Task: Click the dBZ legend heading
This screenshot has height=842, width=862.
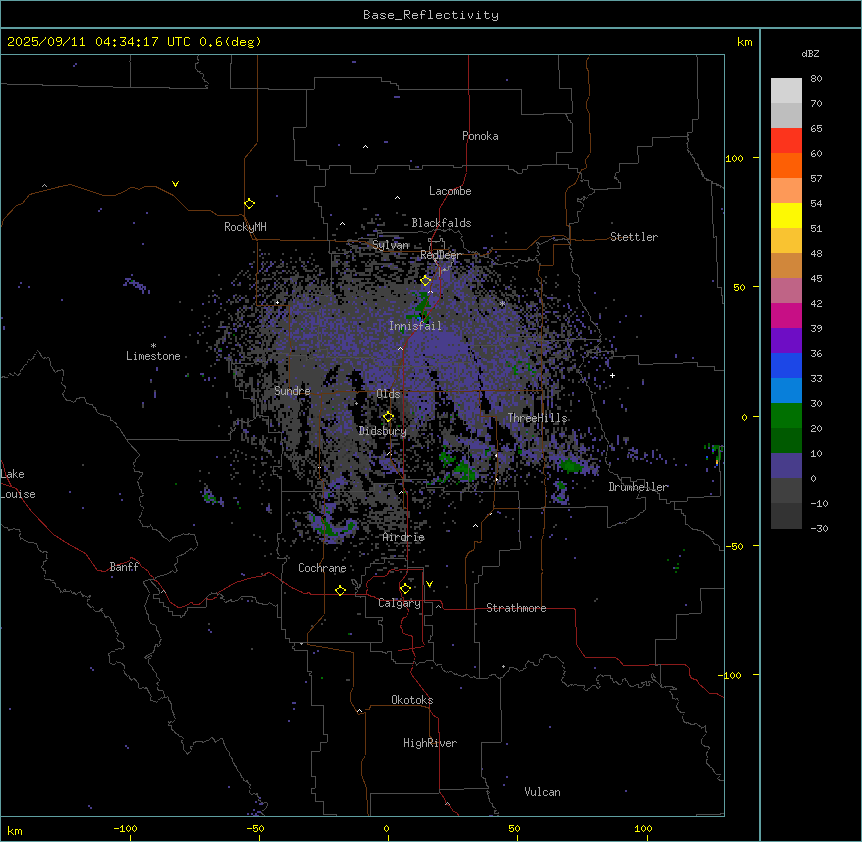Action: click(810, 53)
